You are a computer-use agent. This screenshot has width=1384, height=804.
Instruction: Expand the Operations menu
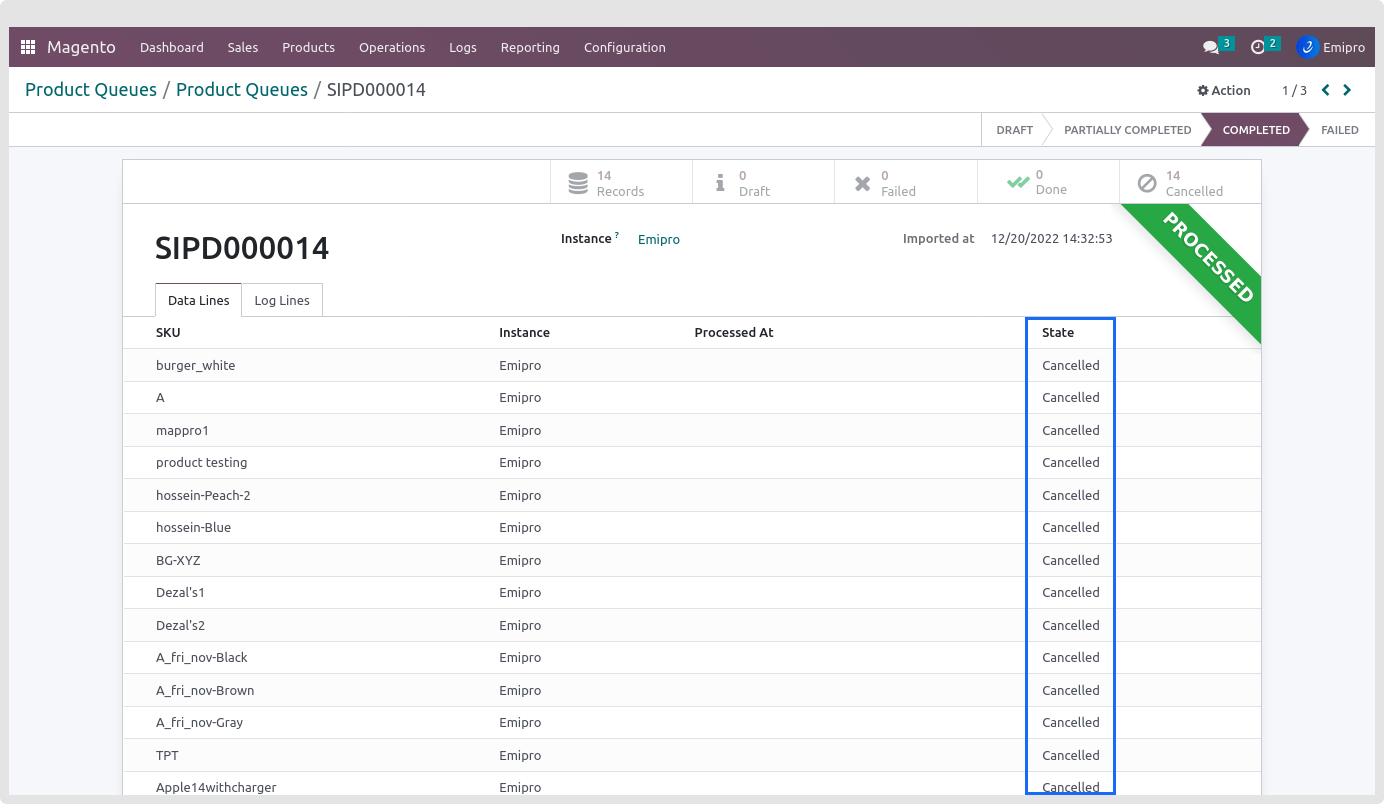(392, 47)
